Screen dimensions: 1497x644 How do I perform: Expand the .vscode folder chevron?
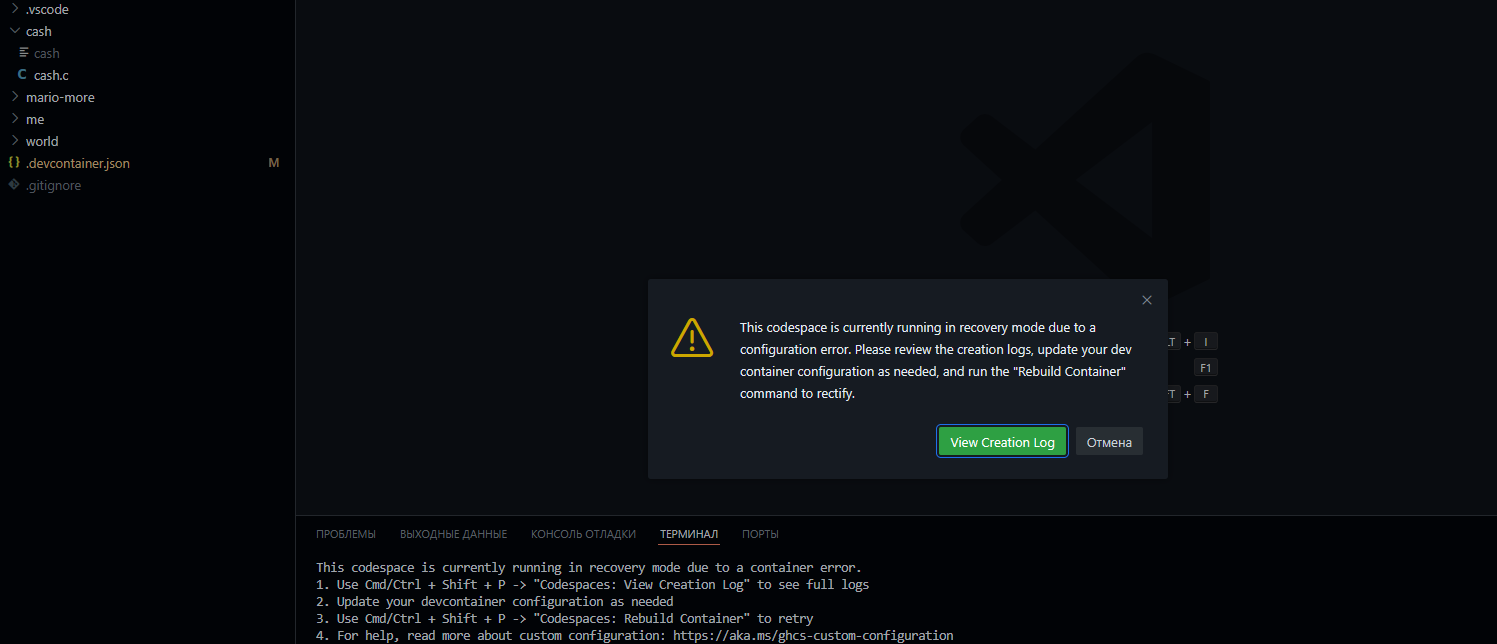click(x=14, y=9)
